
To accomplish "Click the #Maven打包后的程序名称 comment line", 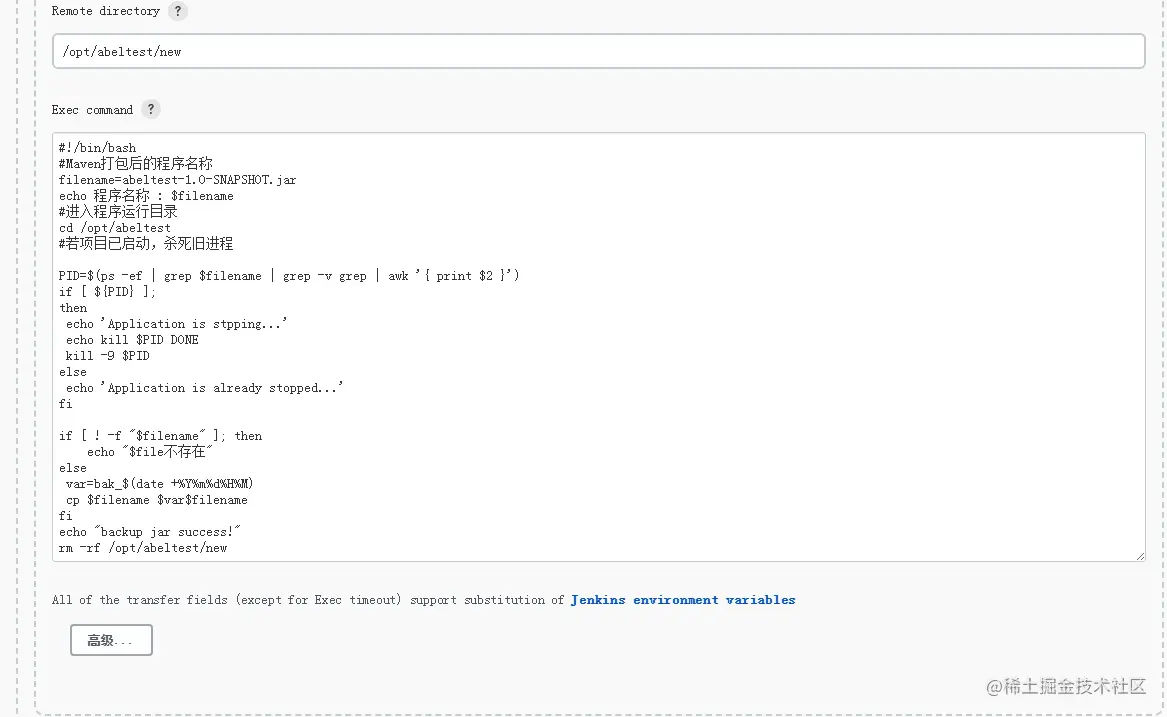I will 136,164.
